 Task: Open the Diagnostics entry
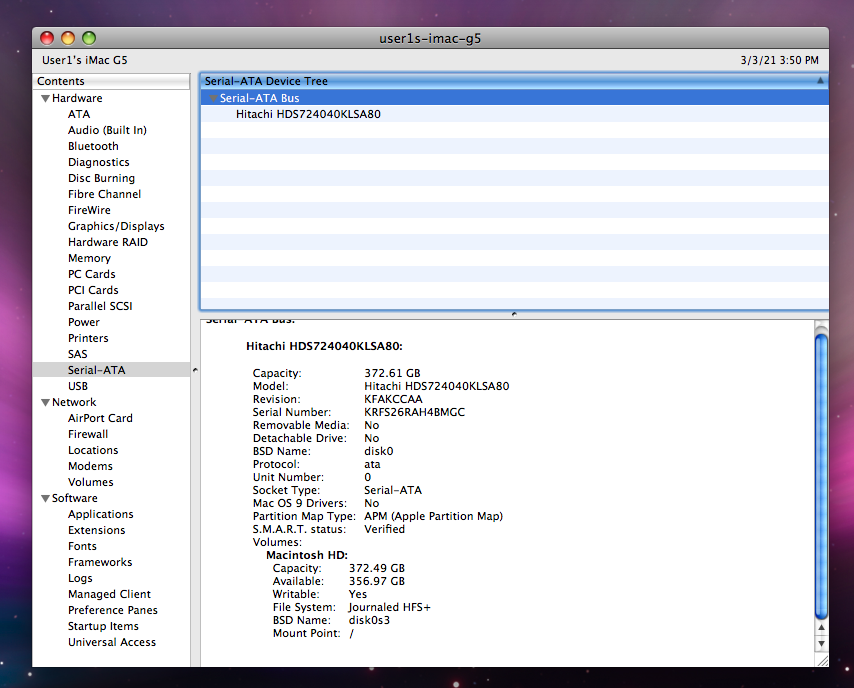[99, 162]
